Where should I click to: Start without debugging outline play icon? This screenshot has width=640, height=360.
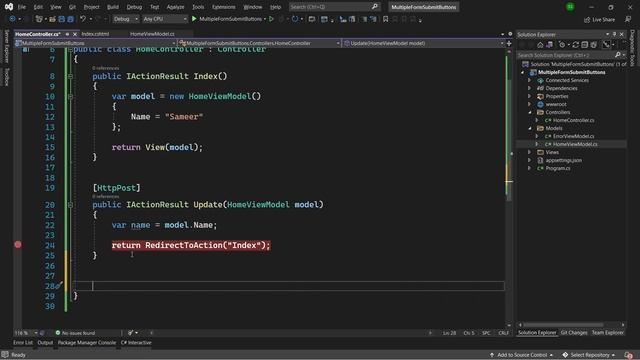click(271, 19)
